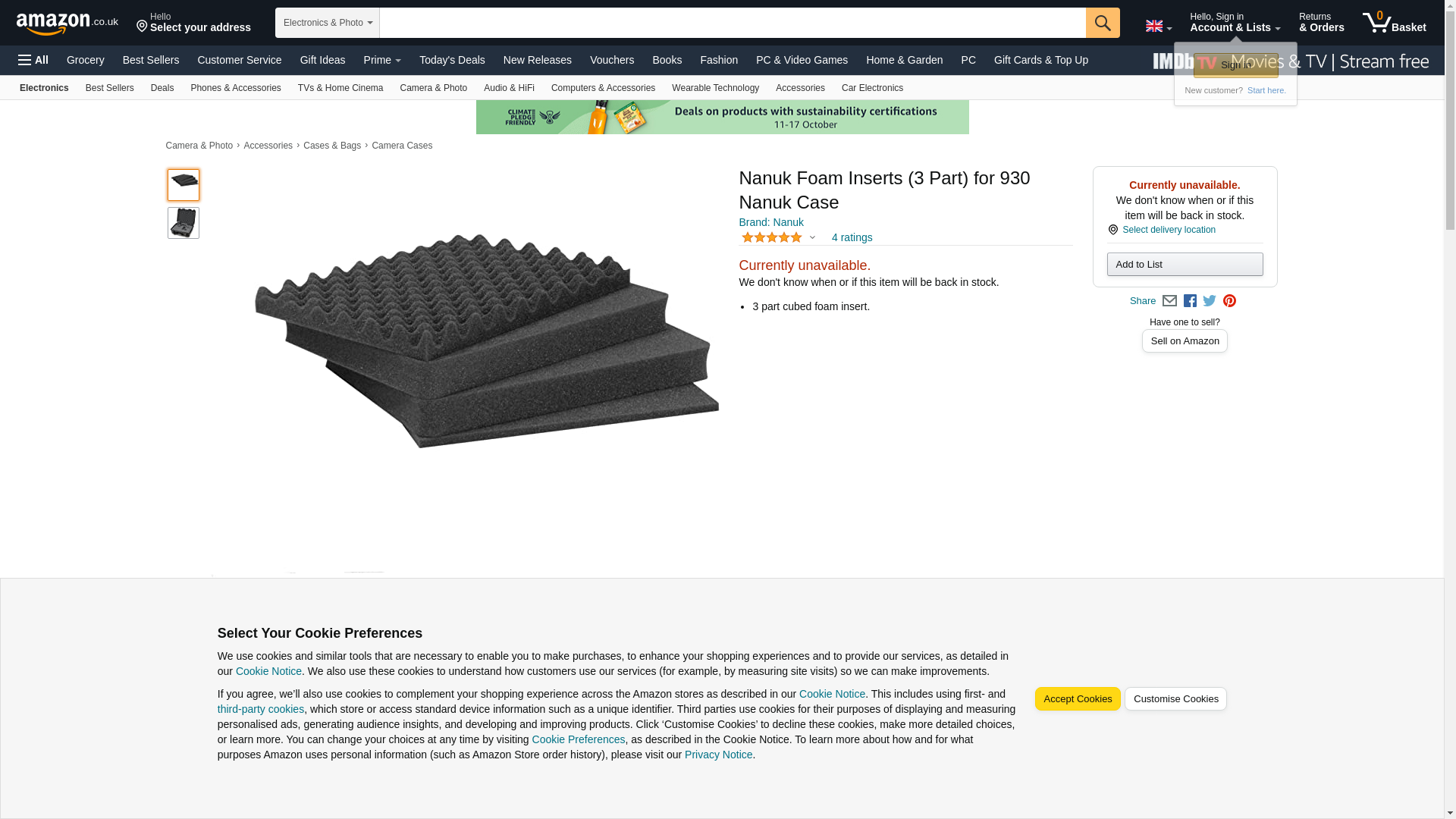Click inside the search input field

point(732,23)
